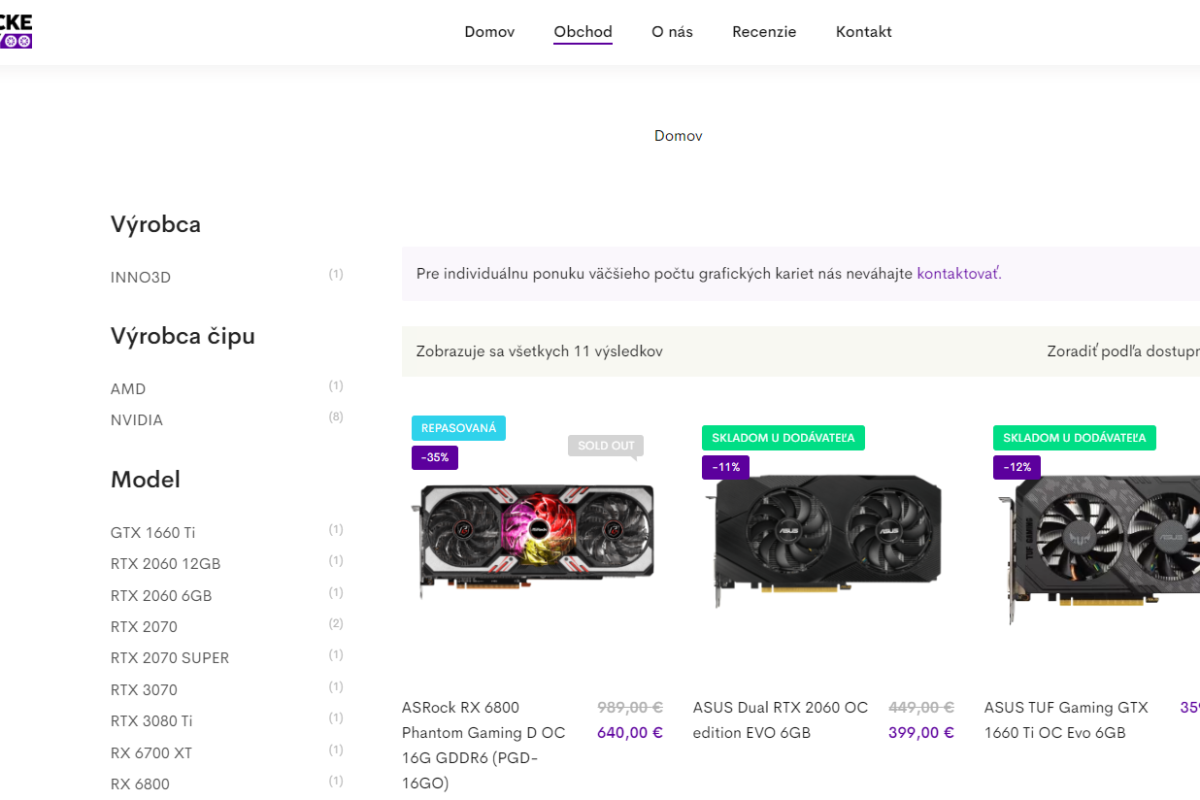Follow the kontaktovať link in the notice
The image size is (1200, 800).
pos(959,273)
